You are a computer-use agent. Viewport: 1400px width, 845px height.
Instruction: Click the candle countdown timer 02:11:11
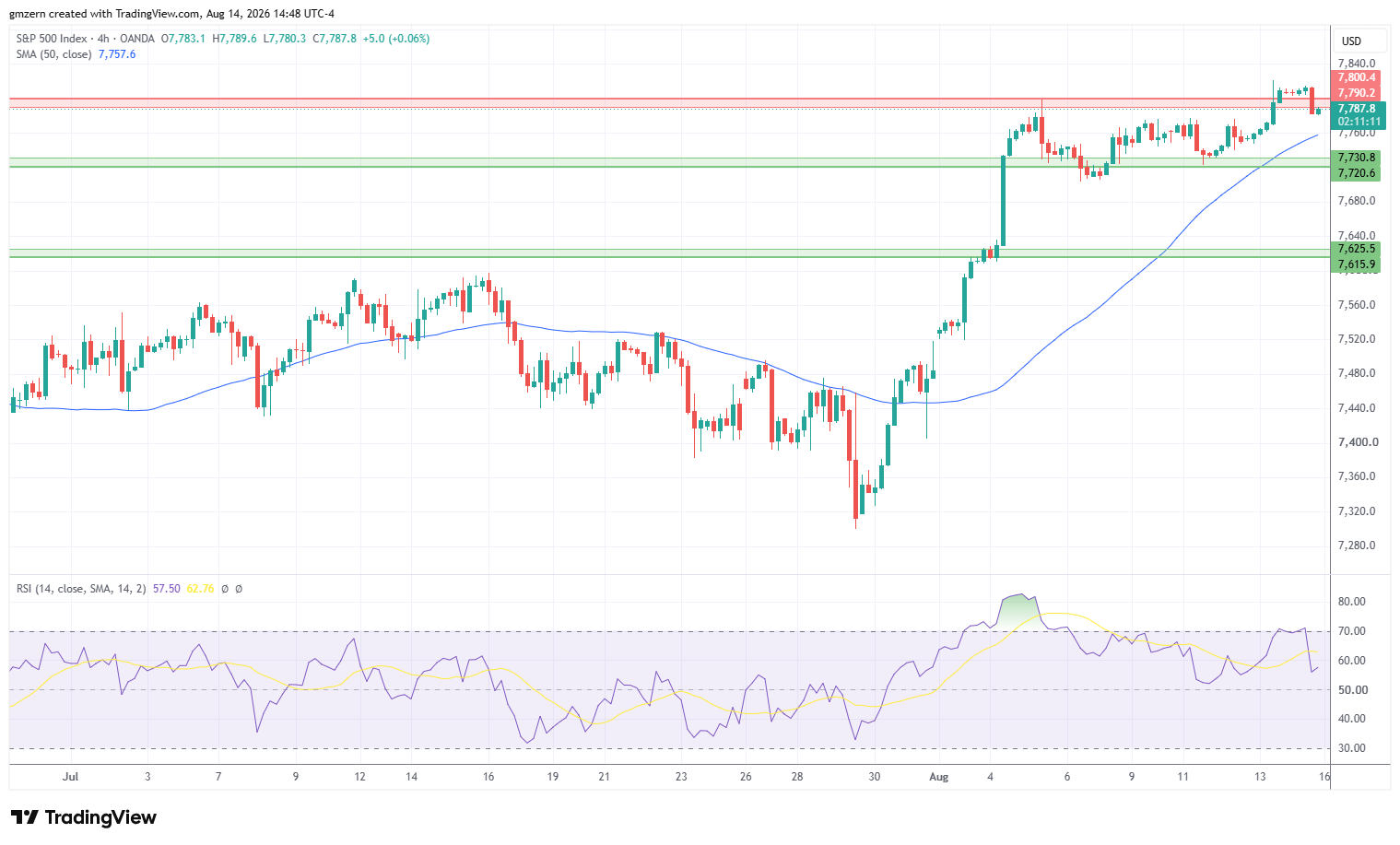point(1359,122)
